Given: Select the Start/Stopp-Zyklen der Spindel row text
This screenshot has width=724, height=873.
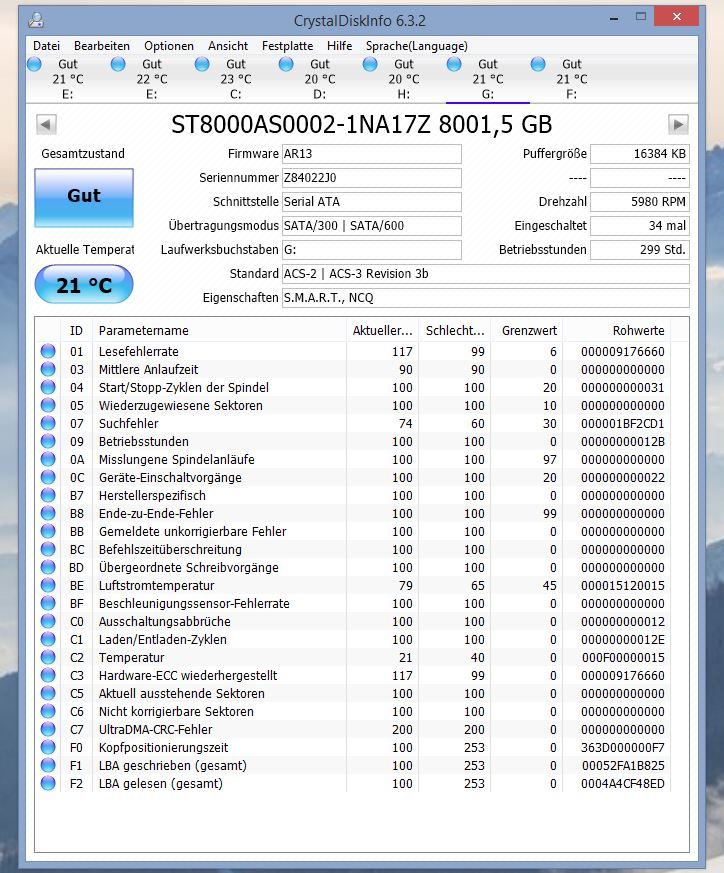Looking at the screenshot, I should click(x=184, y=388).
